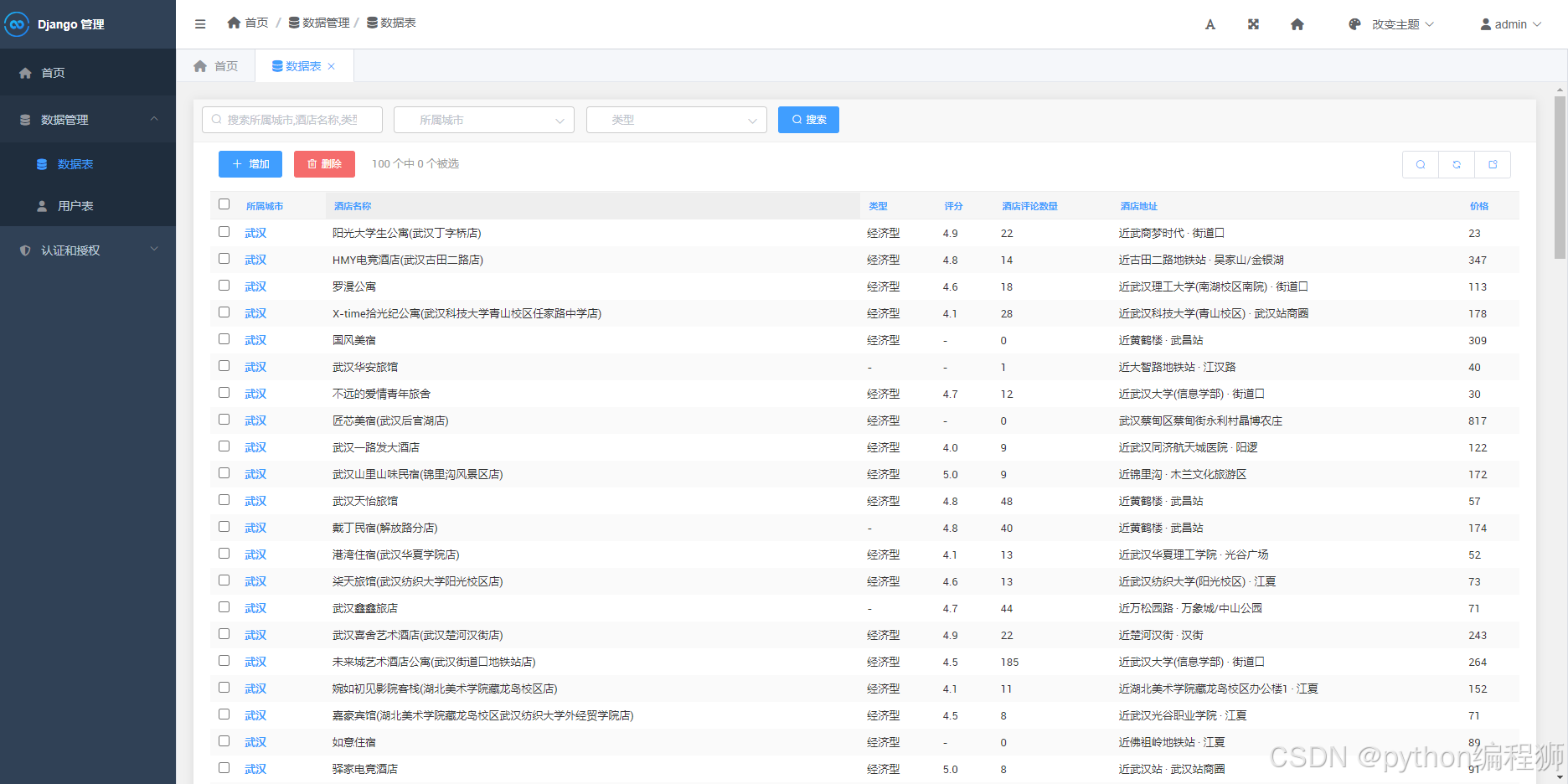This screenshot has width=1568, height=784.
Task: Click the font size icon in the header
Action: point(1210,23)
